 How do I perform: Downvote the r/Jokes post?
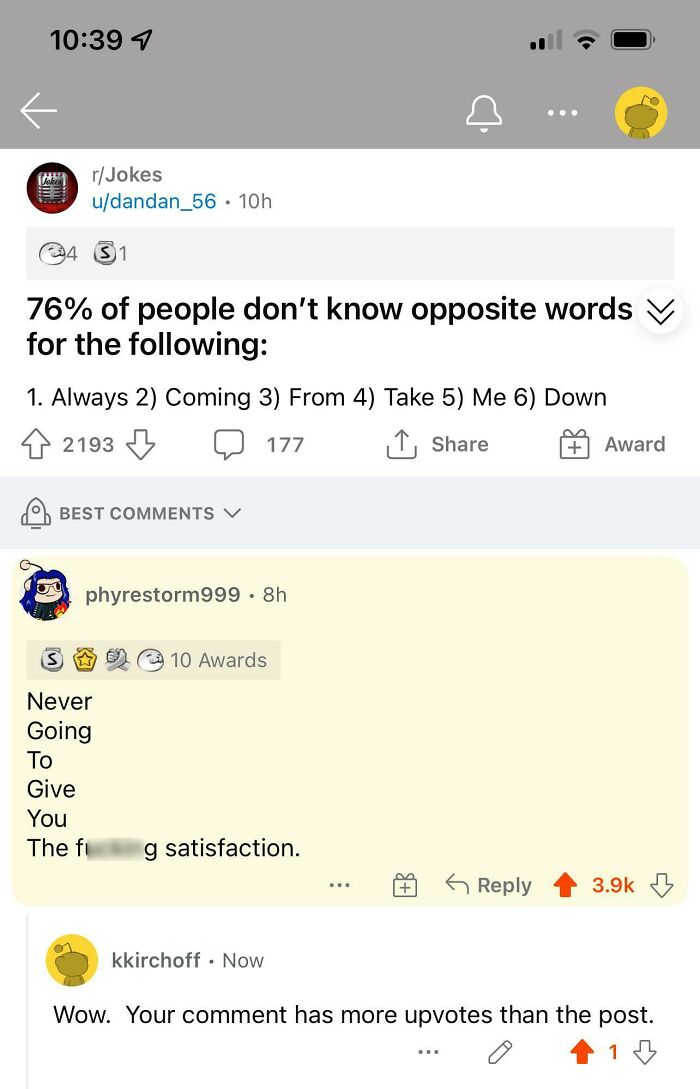[x=141, y=444]
